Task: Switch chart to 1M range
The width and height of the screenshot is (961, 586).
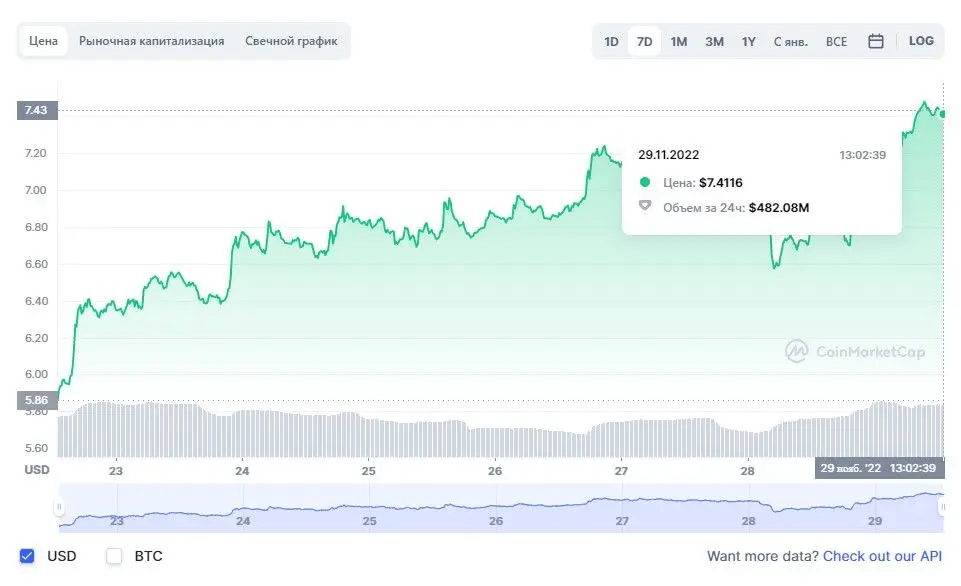Action: tap(679, 41)
